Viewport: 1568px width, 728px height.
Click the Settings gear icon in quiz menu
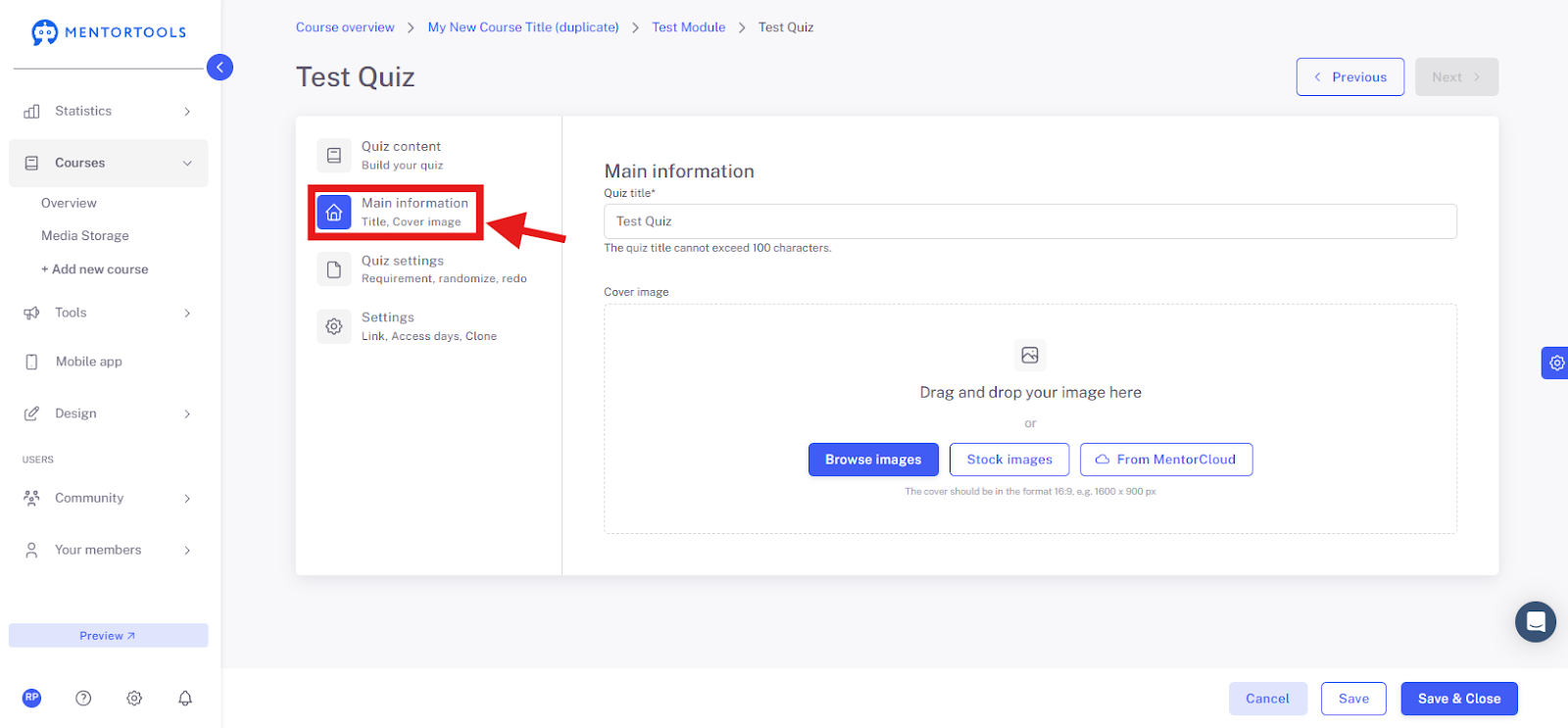click(x=333, y=326)
